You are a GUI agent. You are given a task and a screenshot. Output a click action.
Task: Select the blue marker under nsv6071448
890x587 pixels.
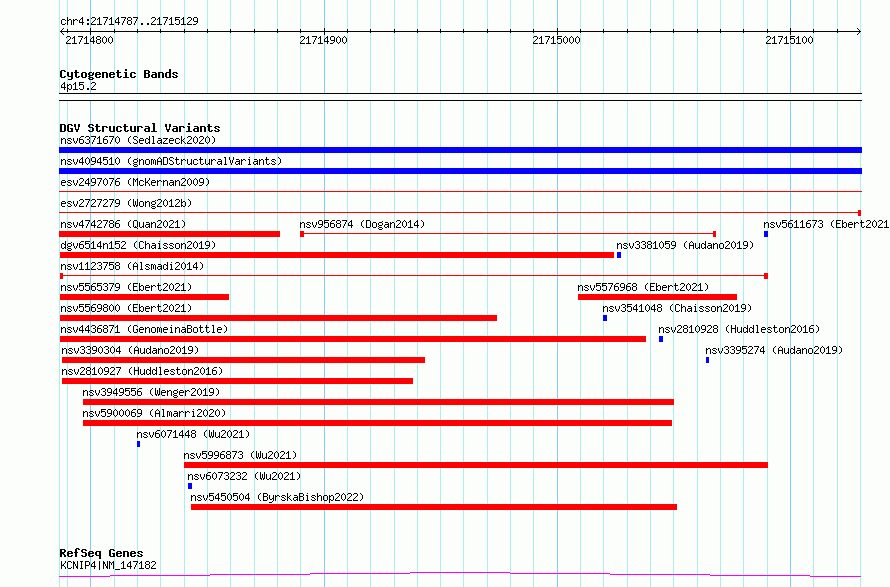point(138,444)
